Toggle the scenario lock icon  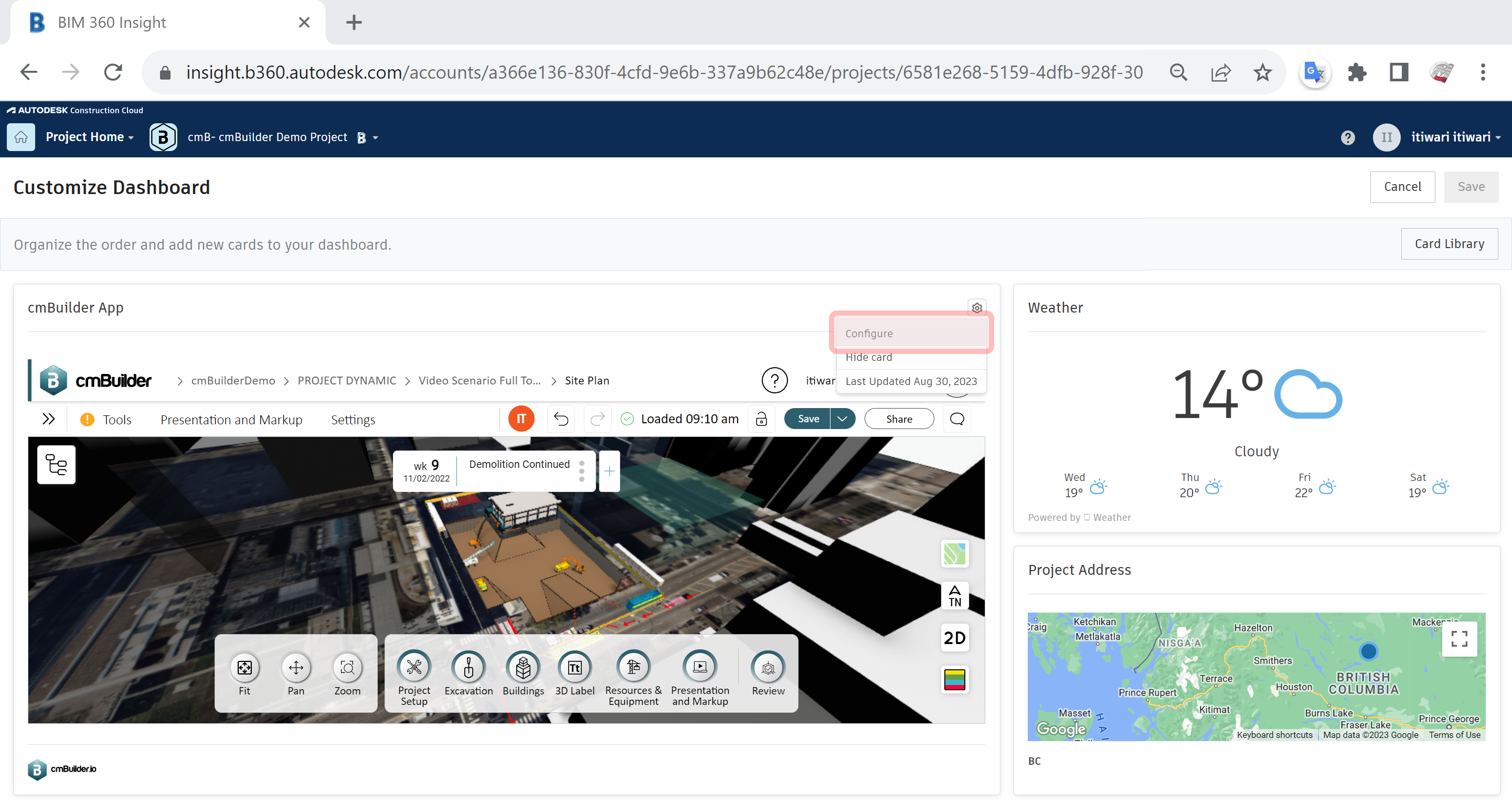coord(761,419)
